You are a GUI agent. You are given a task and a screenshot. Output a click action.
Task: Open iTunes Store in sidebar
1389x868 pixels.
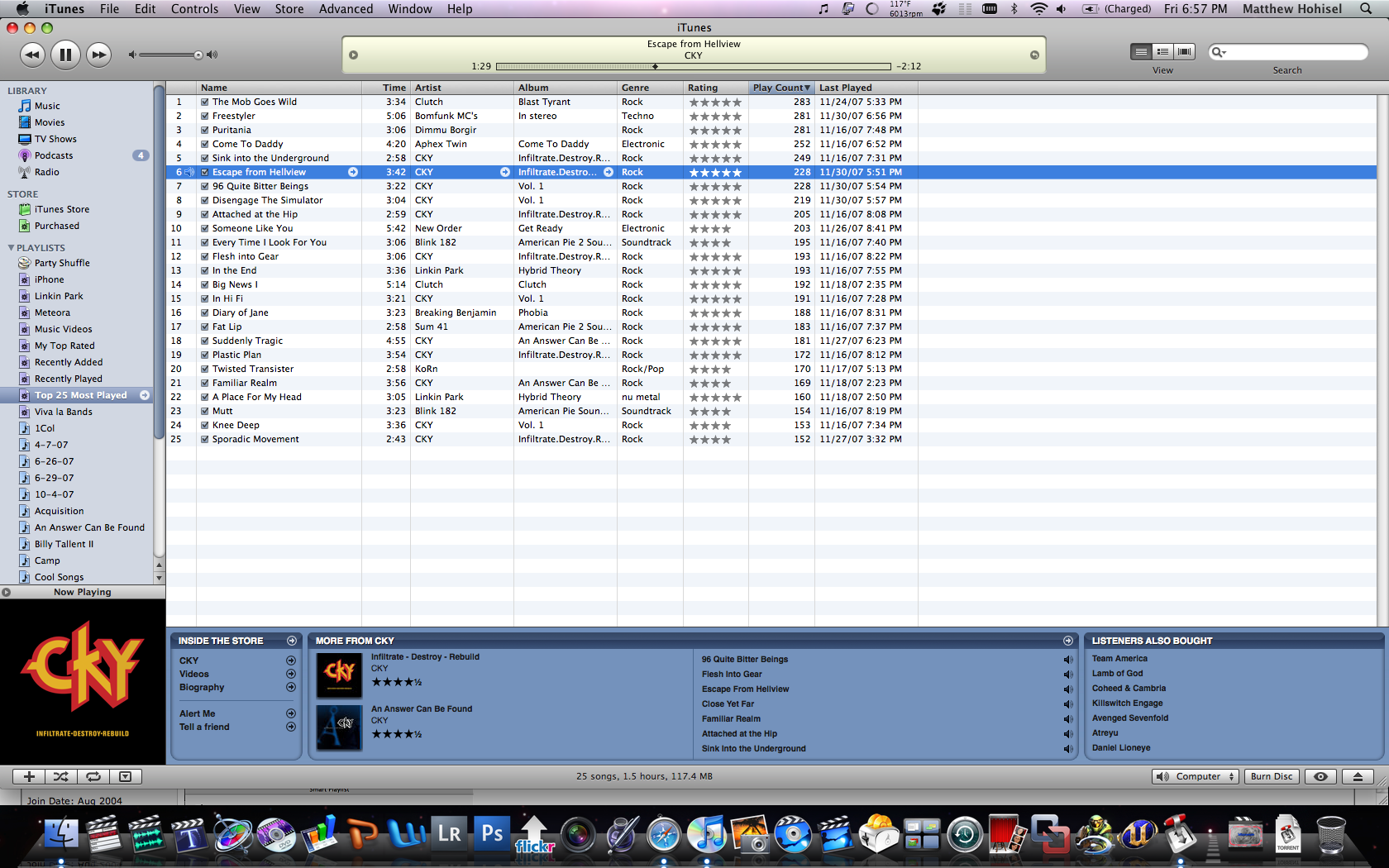[62, 209]
